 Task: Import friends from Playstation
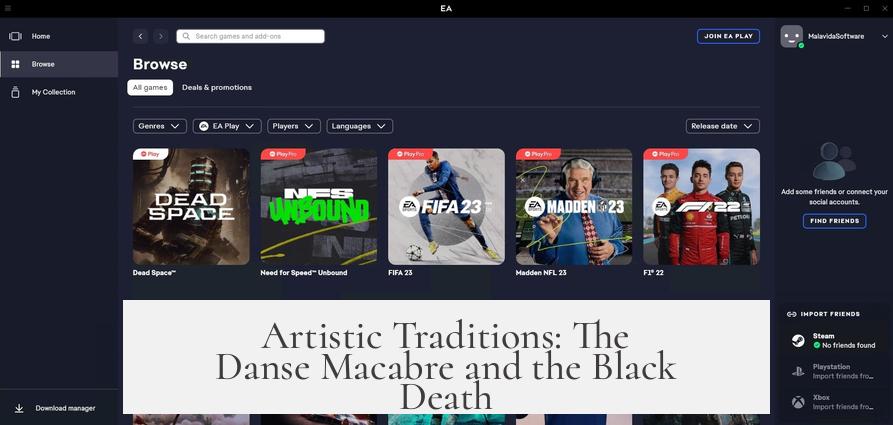pyautogui.click(x=835, y=371)
